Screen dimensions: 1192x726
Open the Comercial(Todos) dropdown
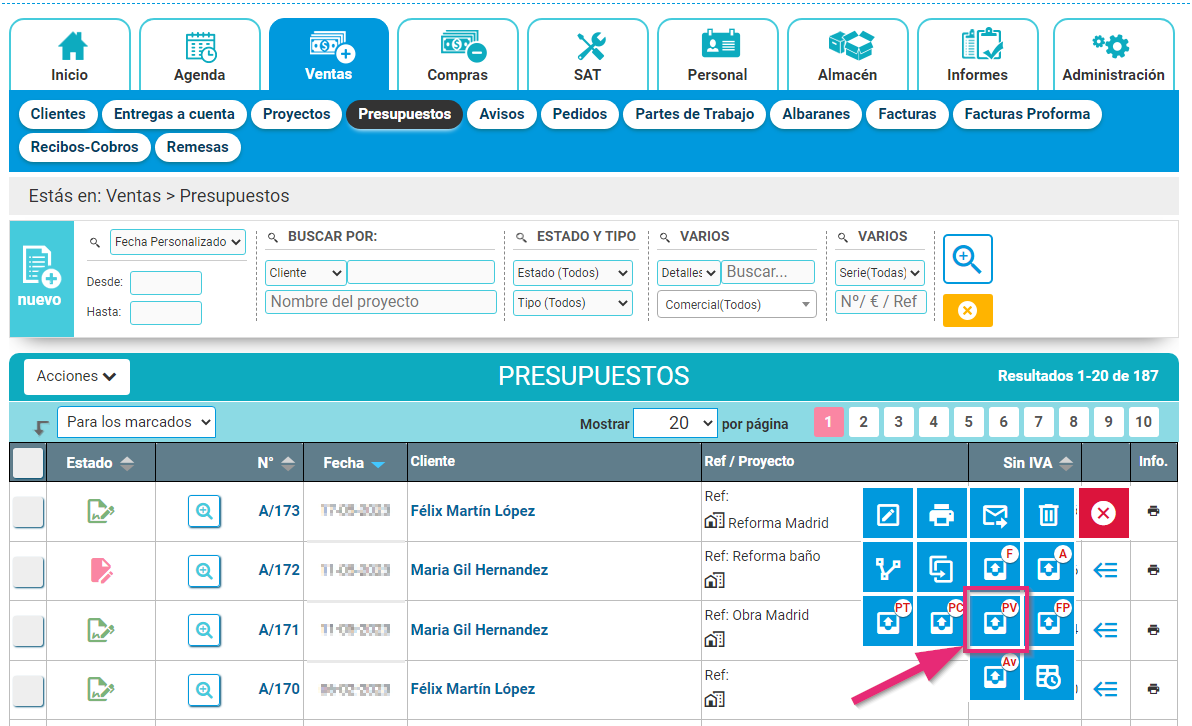tap(736, 304)
